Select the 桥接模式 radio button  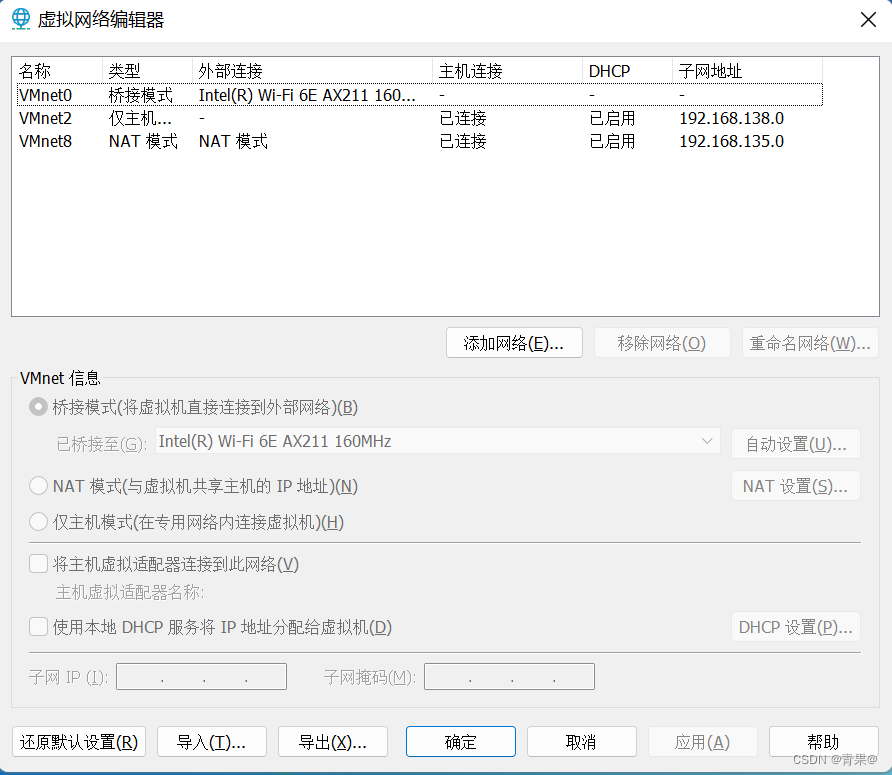(x=38, y=407)
